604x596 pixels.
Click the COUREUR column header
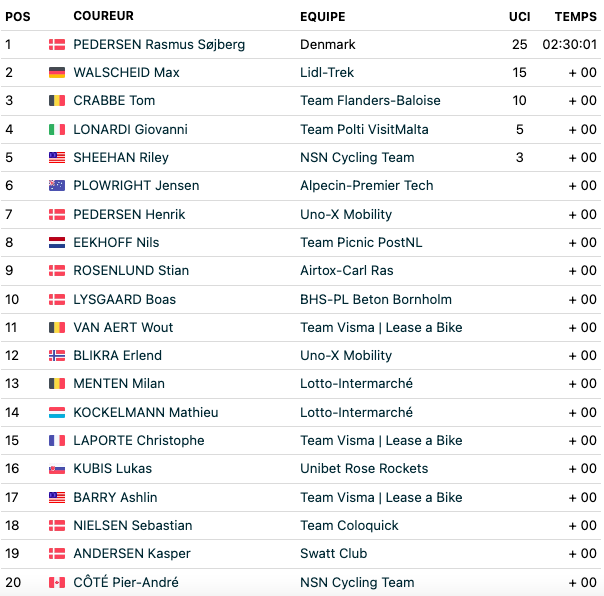[x=104, y=16]
